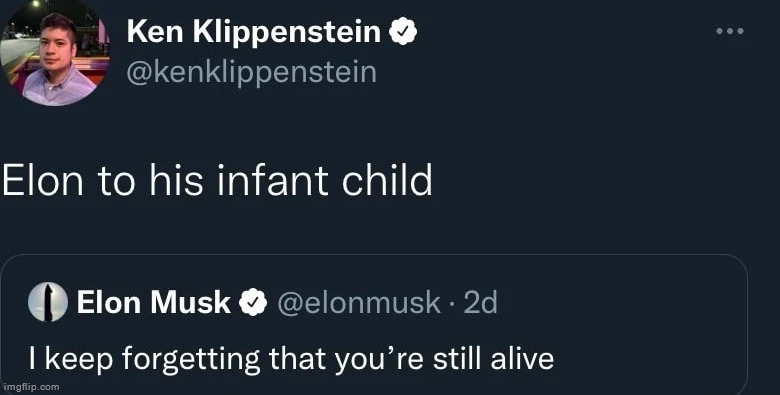Open the quoted tweet 'I keep forgetting' text
Screen dimensions: 780x395
(x=292, y=359)
